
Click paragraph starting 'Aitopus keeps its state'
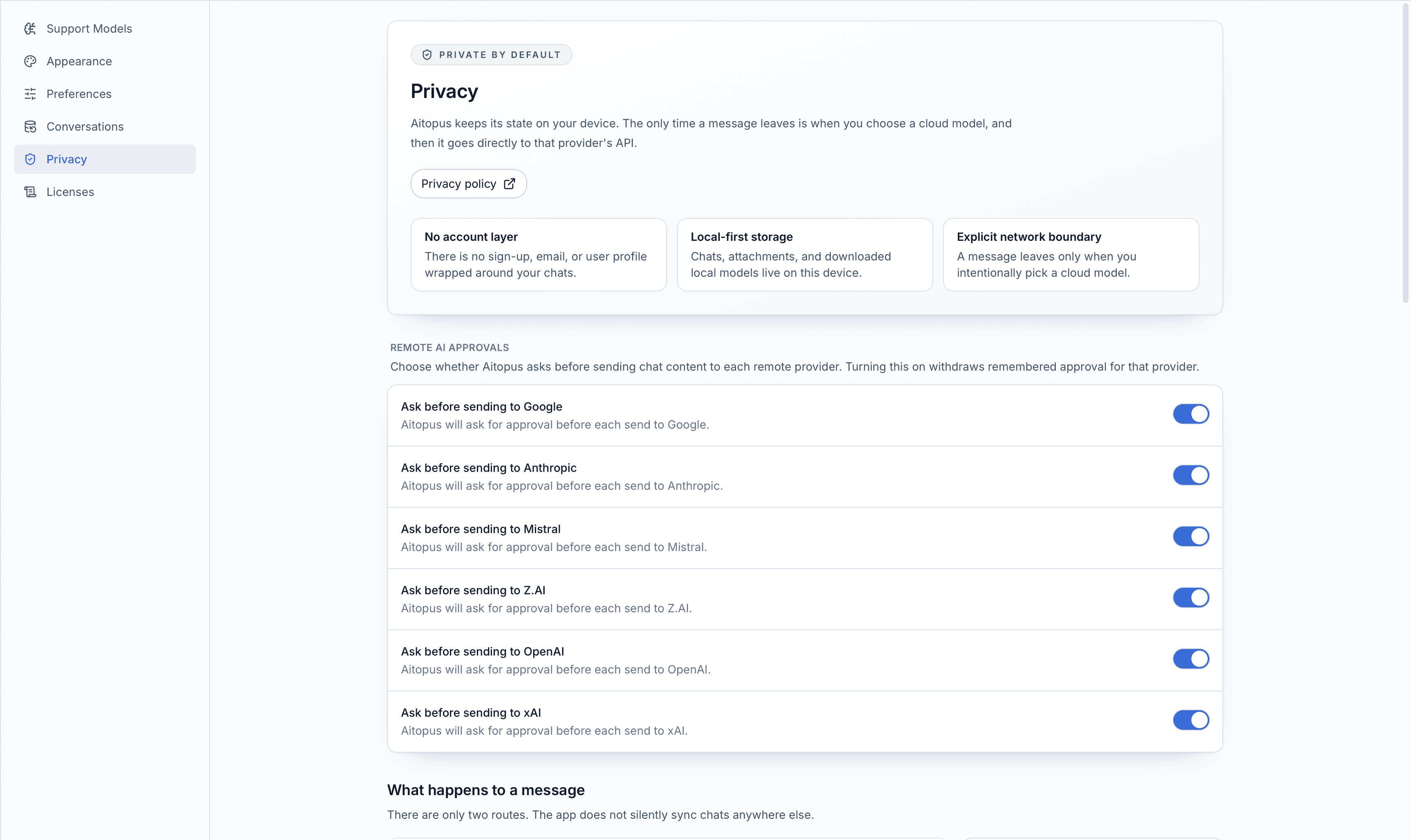click(711, 133)
